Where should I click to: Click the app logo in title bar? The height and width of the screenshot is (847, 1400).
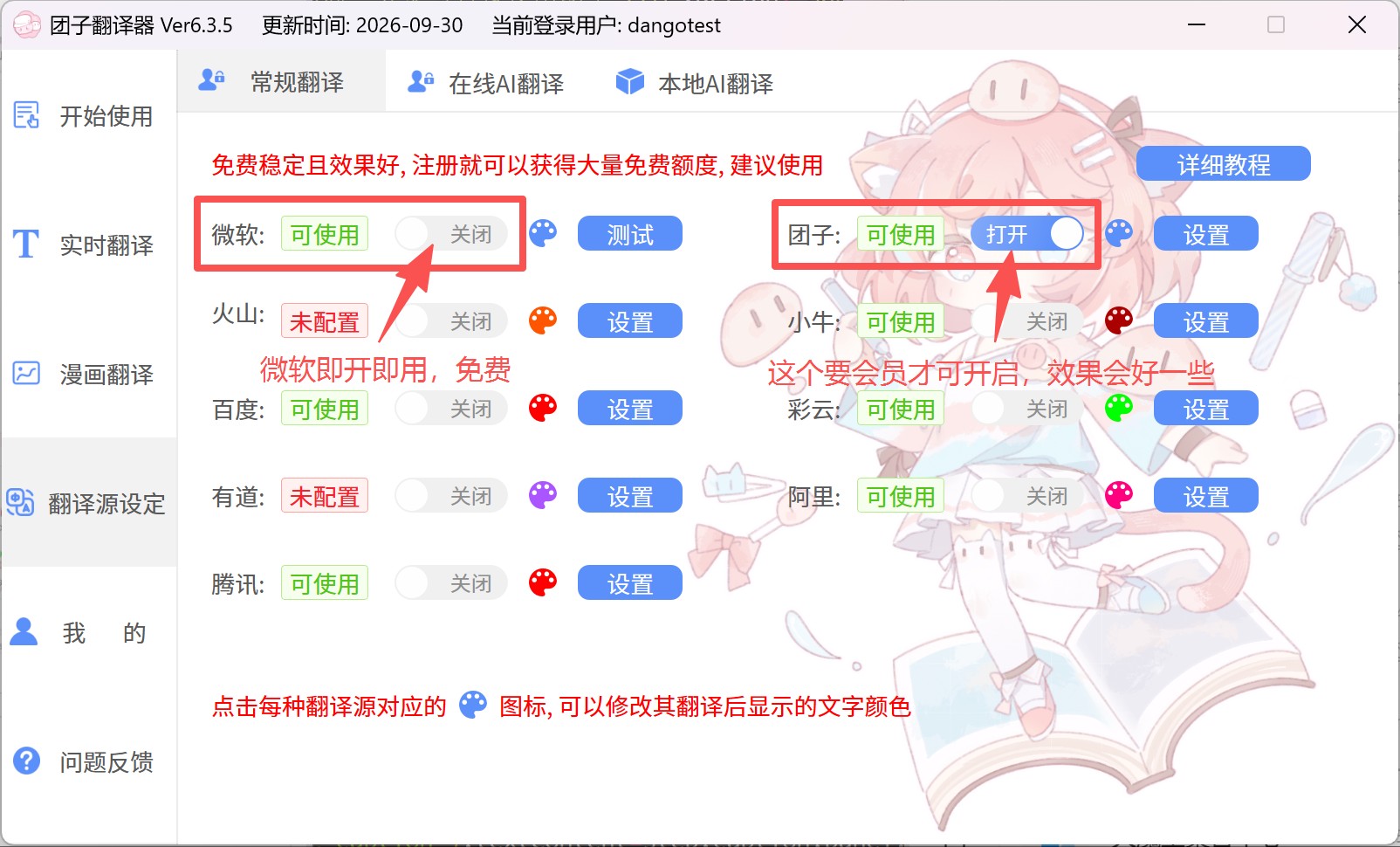coord(27,24)
